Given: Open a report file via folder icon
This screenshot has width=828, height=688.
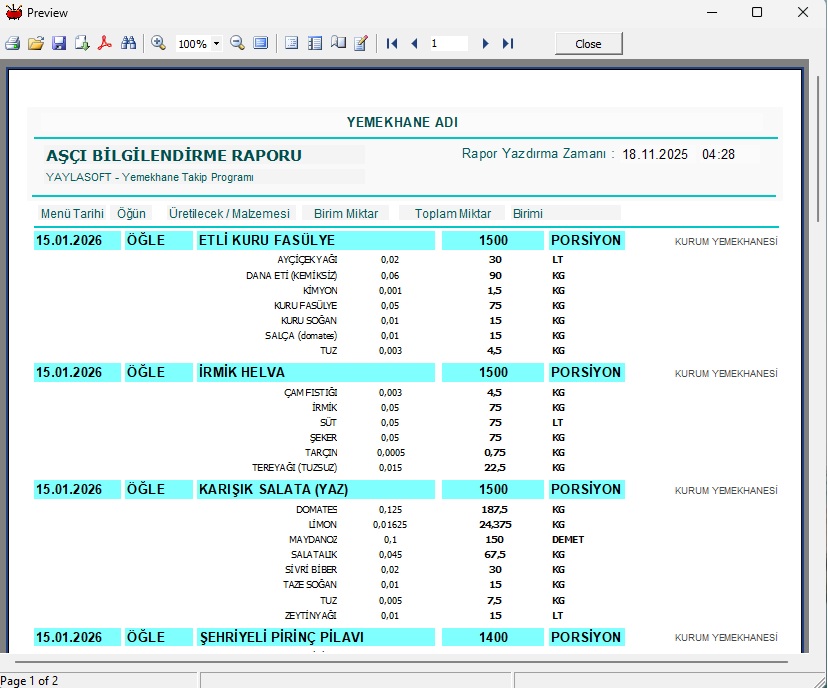Looking at the screenshot, I should [36, 44].
